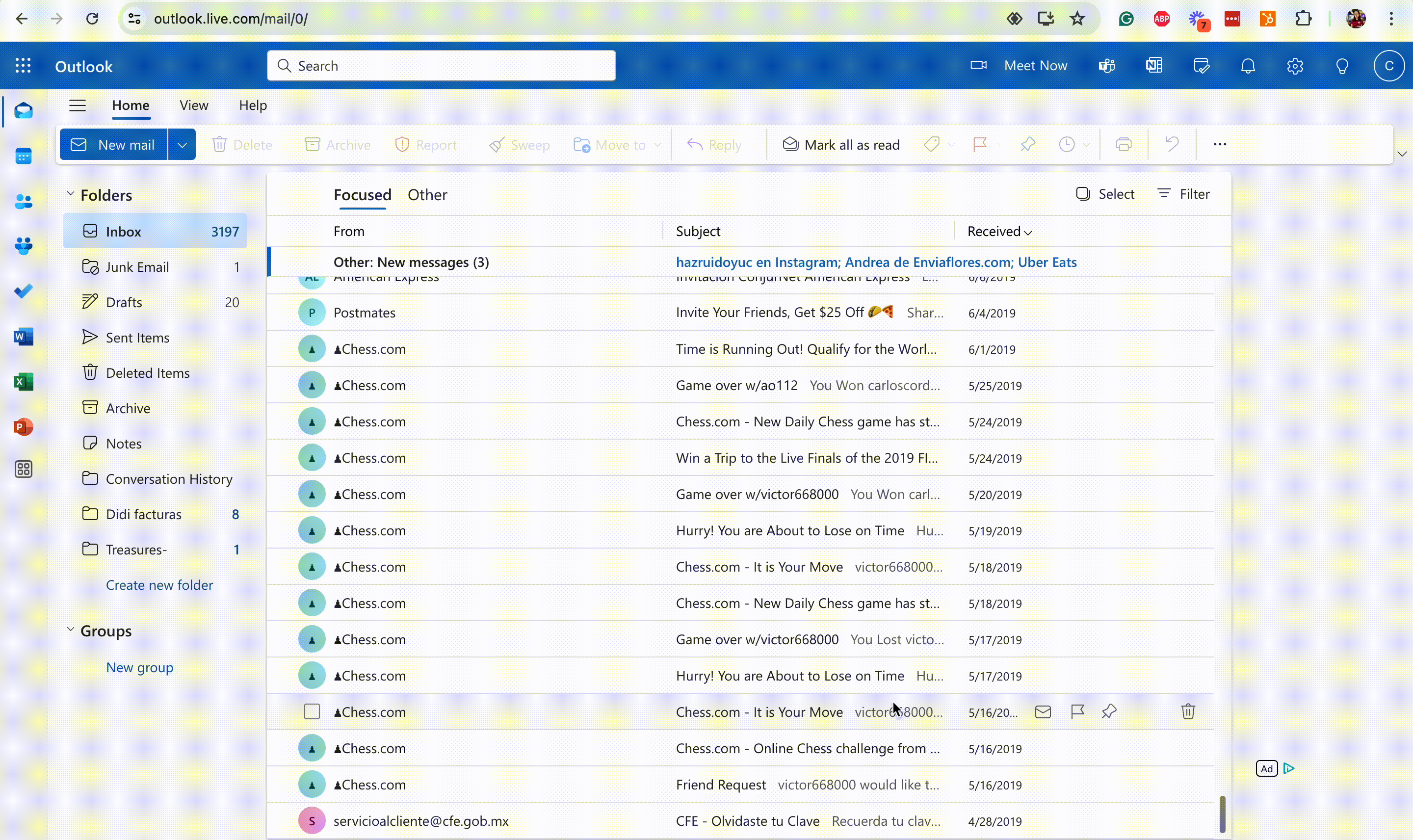Open Snooze clock dropdown
Viewport: 1413px width, 840px height.
pyautogui.click(x=1086, y=145)
